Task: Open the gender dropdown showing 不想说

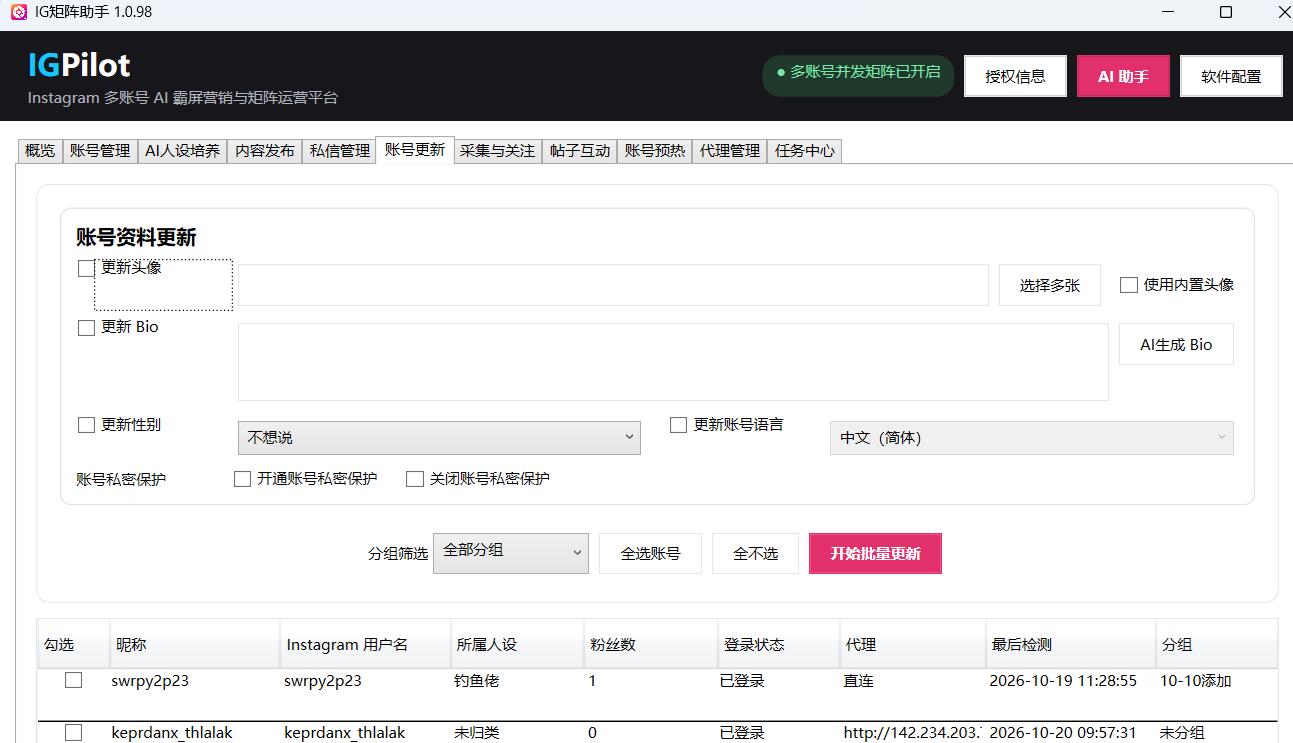Action: 439,438
